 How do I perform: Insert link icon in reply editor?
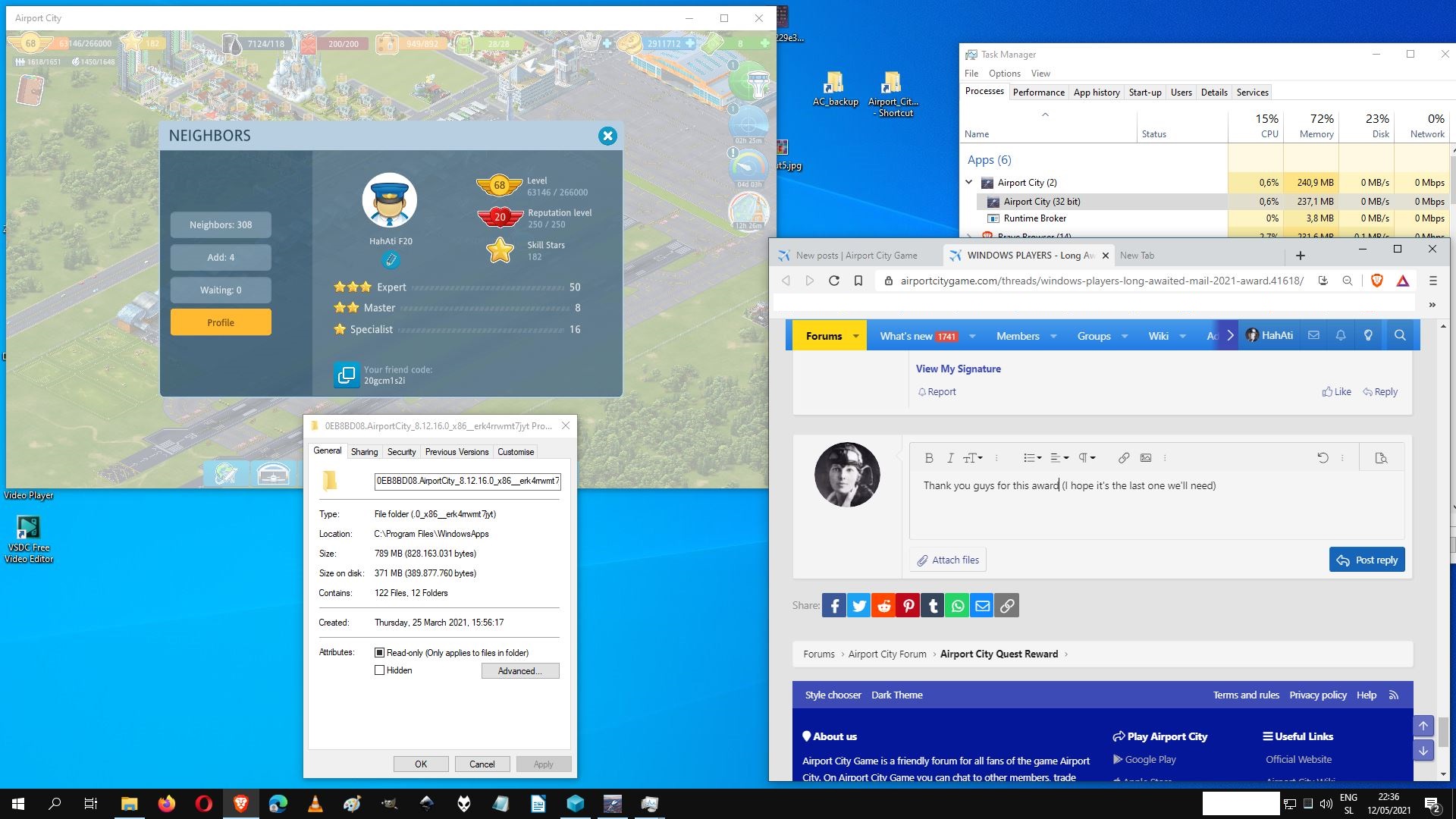(x=1124, y=458)
